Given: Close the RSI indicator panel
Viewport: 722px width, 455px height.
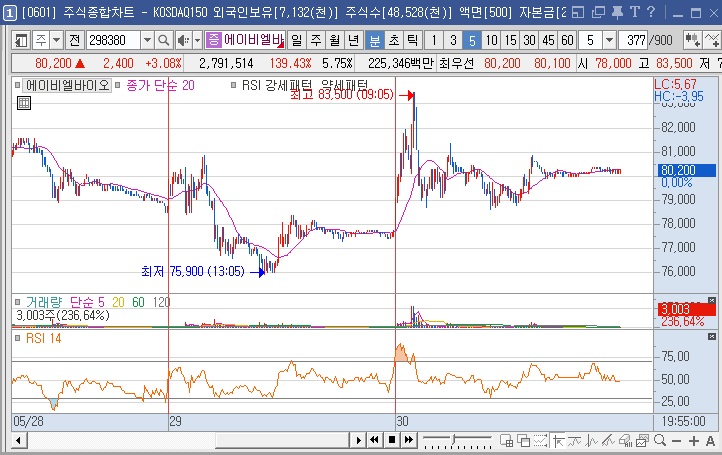Looking at the screenshot, I should [x=711, y=337].
